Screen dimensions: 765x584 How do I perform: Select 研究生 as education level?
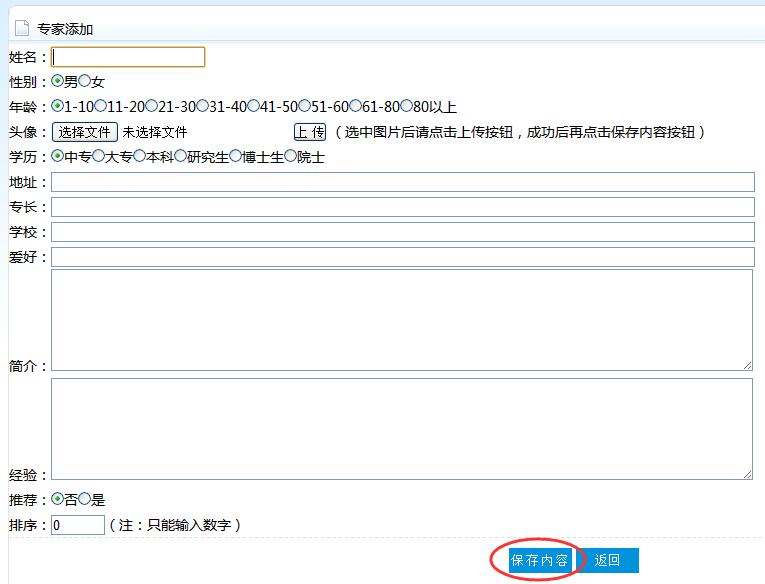tap(180, 157)
